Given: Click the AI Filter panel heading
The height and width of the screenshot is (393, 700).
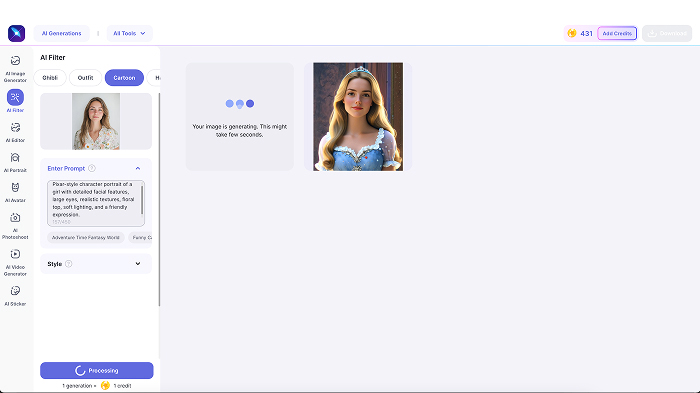Looking at the screenshot, I should [x=53, y=58].
